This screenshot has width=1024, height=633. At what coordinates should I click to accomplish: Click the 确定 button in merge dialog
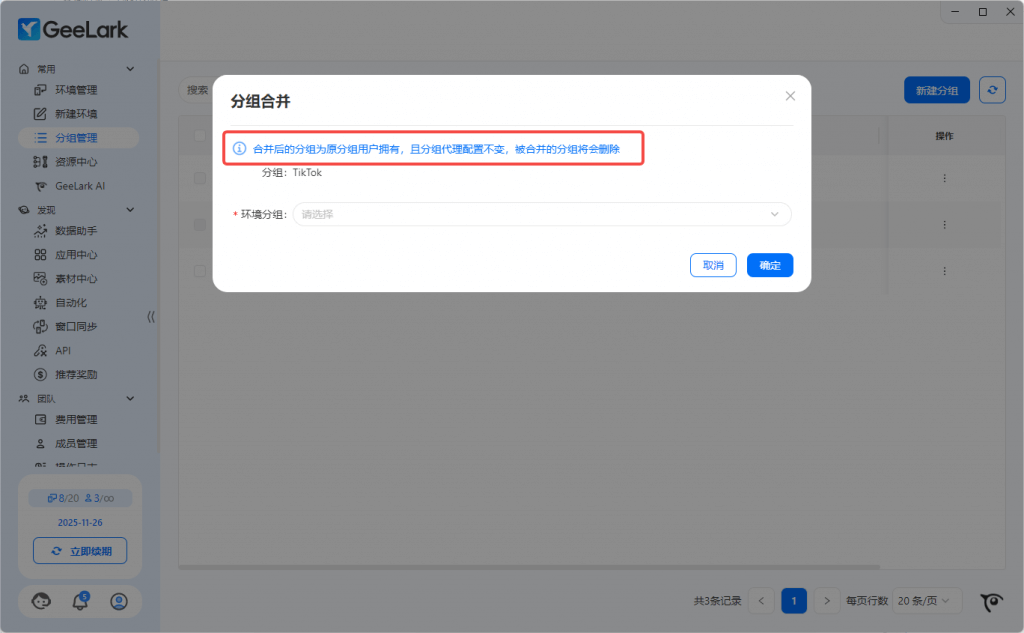[x=769, y=265]
